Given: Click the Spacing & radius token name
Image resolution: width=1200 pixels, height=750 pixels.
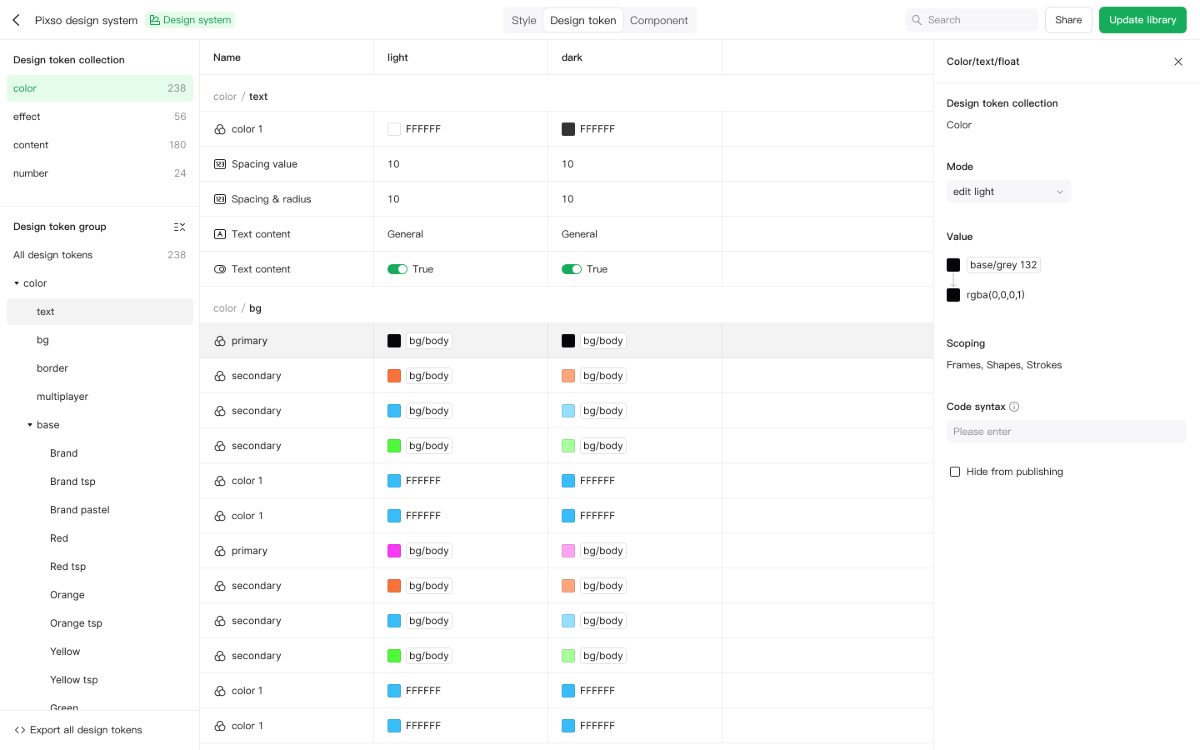Looking at the screenshot, I should coord(272,199).
